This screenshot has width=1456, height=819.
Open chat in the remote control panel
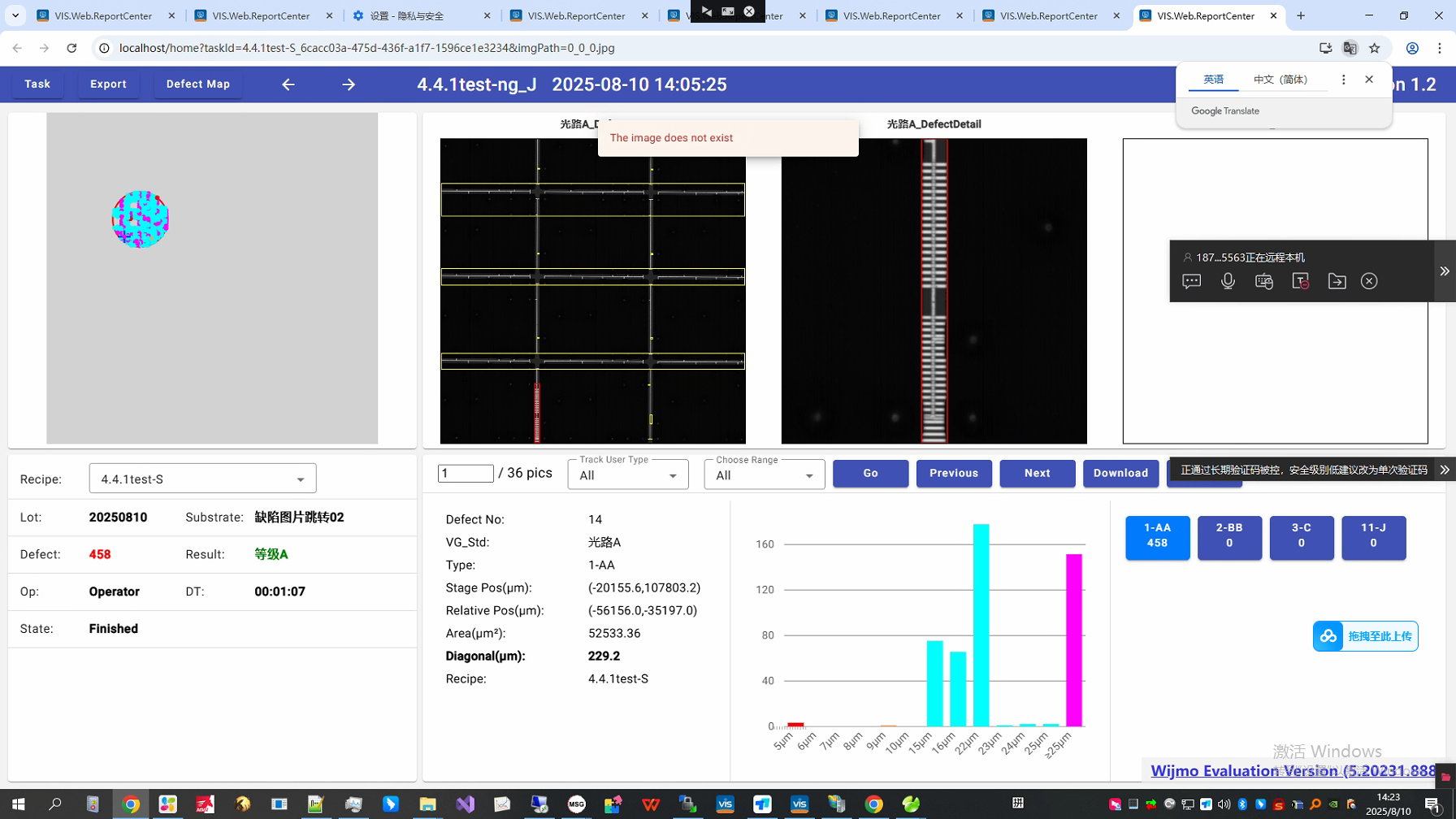[x=1191, y=281]
